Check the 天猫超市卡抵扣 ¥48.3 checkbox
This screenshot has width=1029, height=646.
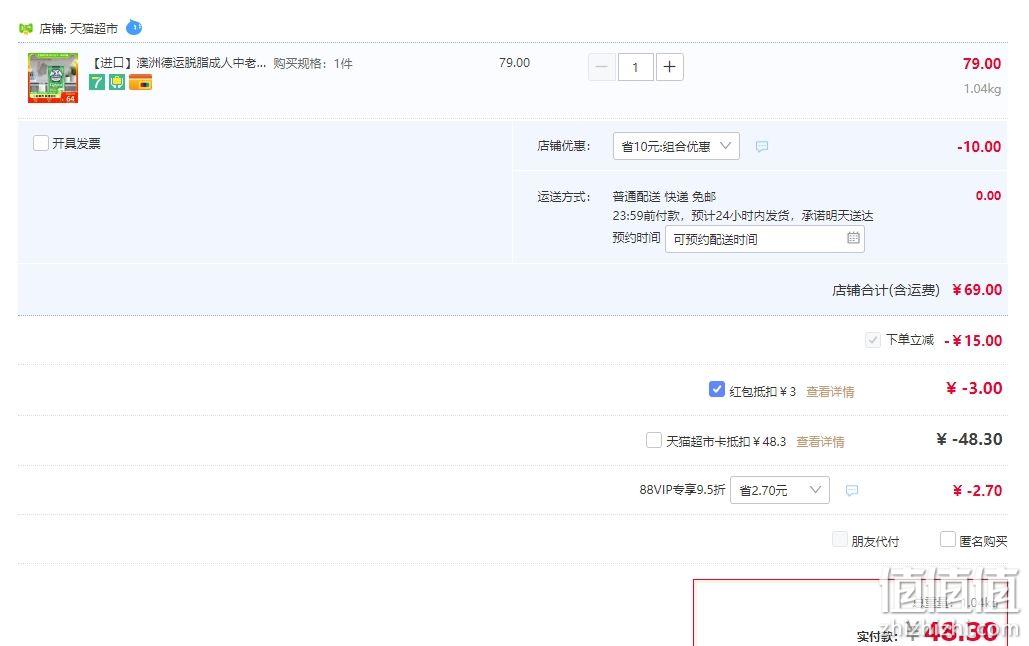coord(654,440)
